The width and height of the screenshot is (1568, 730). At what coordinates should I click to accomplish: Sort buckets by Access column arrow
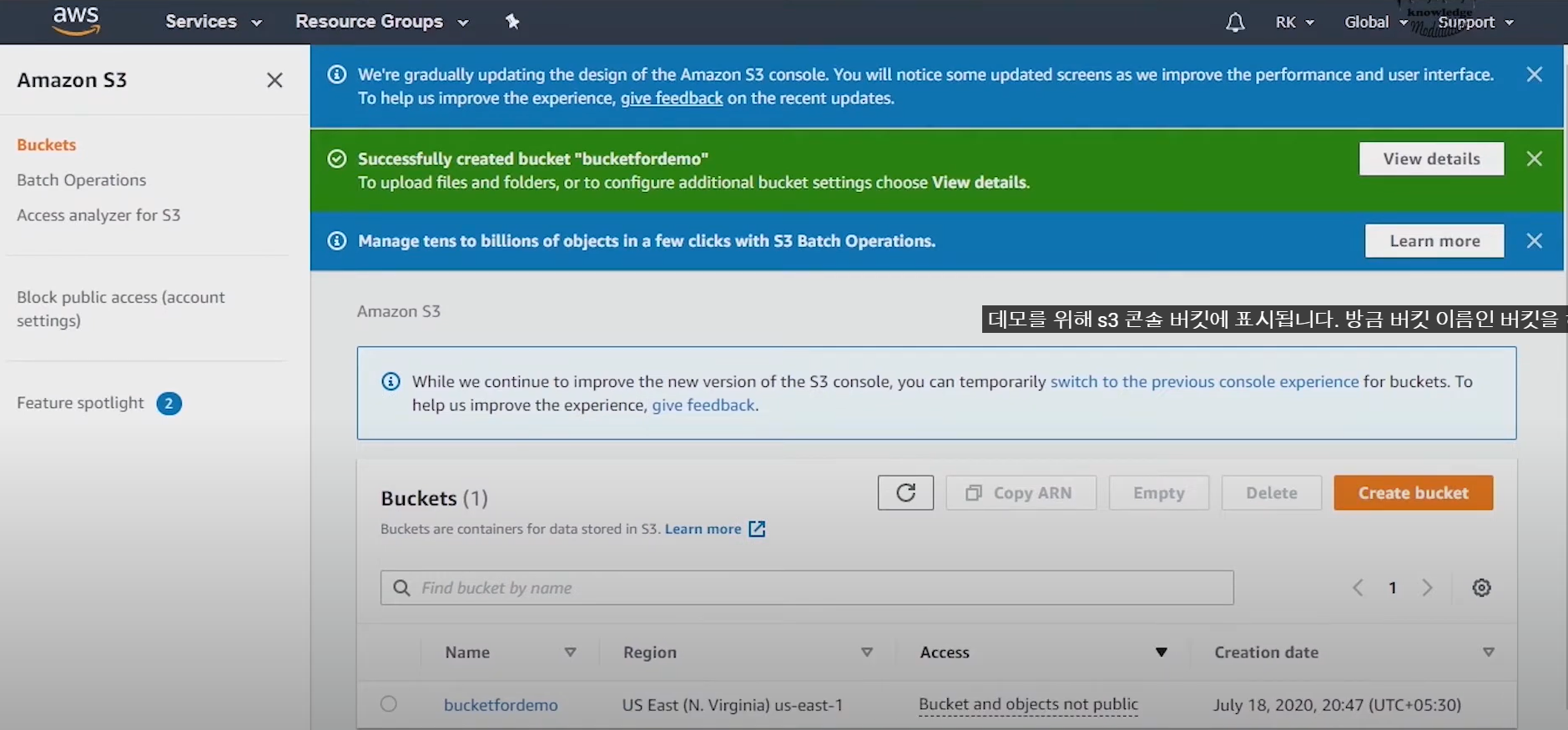pyautogui.click(x=1161, y=652)
